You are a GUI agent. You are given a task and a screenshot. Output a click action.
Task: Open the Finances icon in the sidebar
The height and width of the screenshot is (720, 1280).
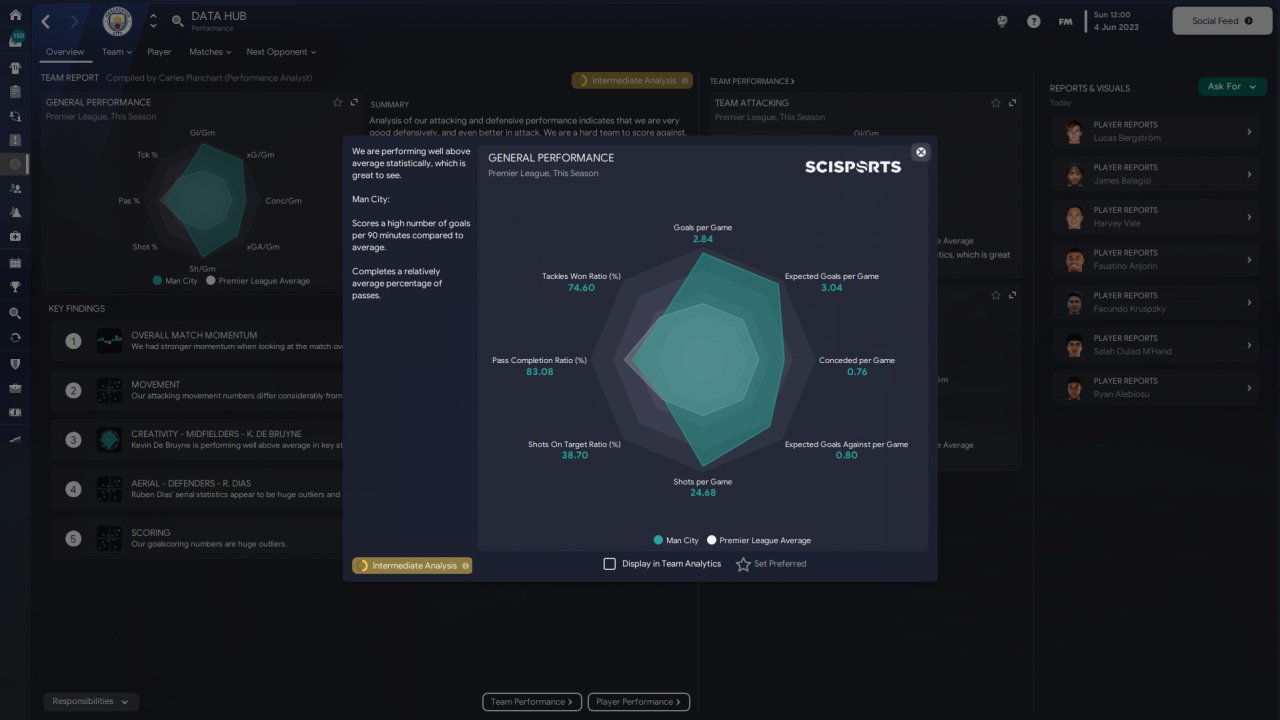pos(15,412)
